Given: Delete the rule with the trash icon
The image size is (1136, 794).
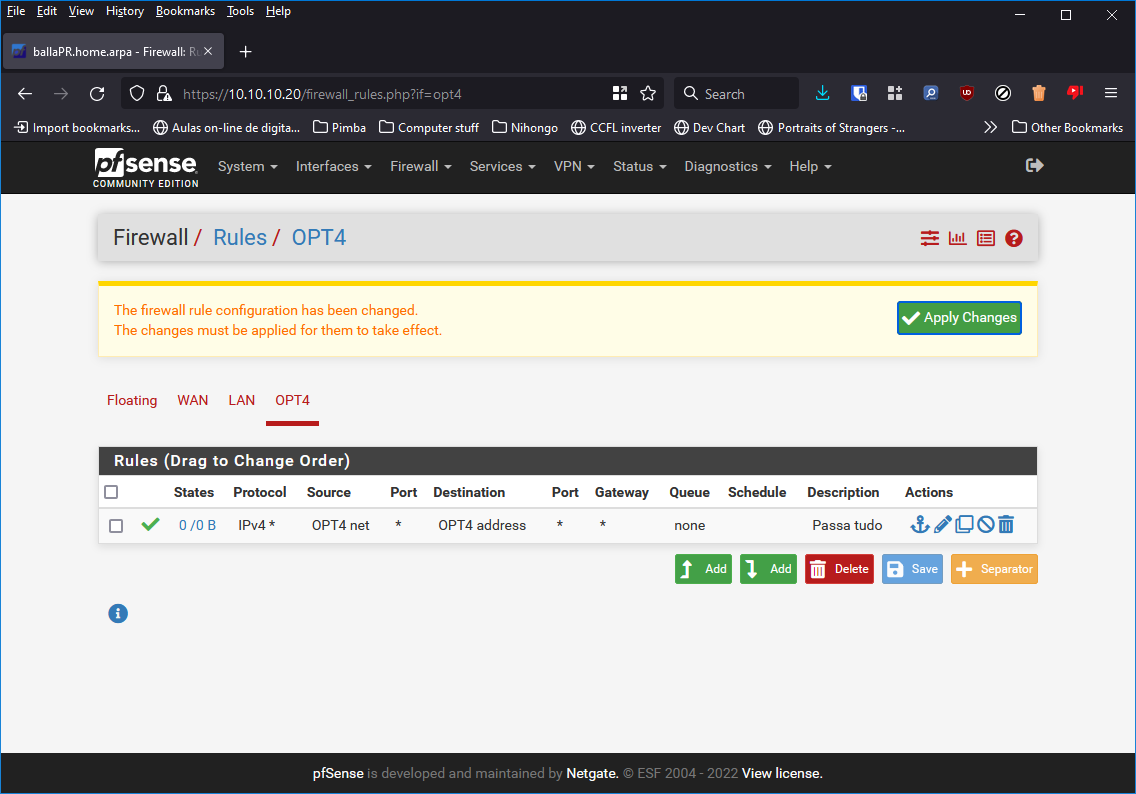Looking at the screenshot, I should 1006,525.
